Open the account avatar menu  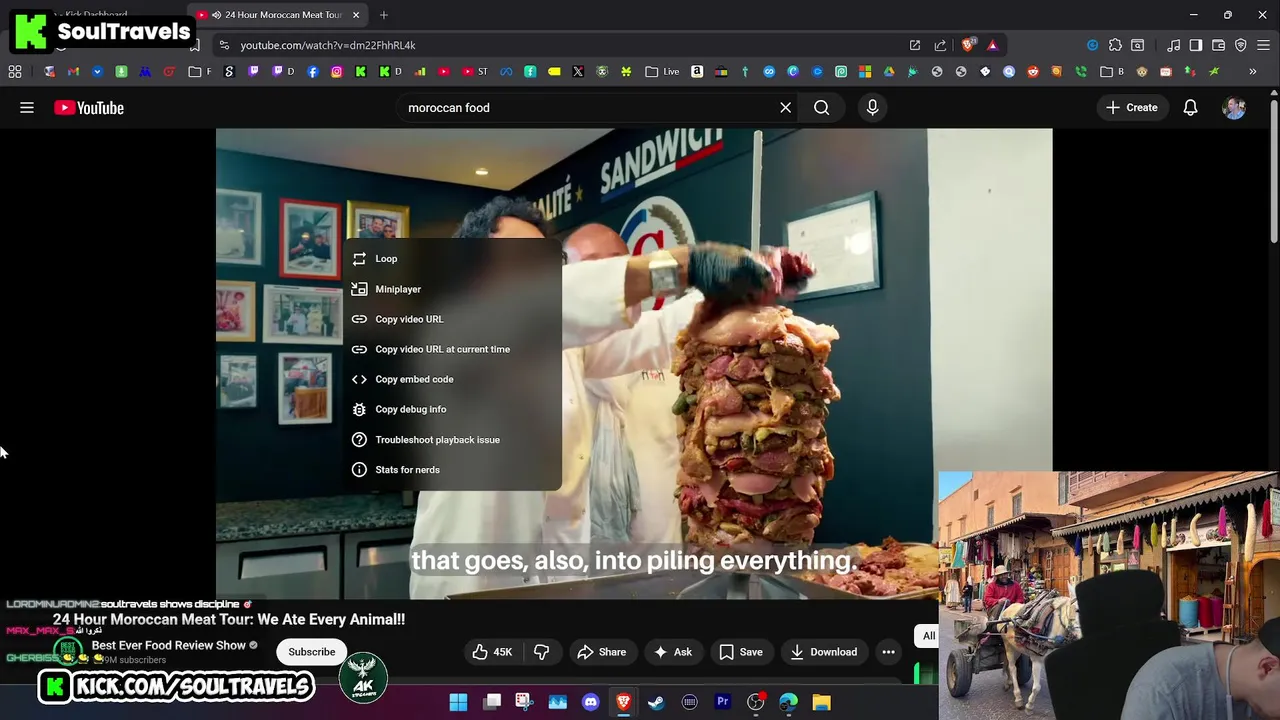click(x=1234, y=107)
